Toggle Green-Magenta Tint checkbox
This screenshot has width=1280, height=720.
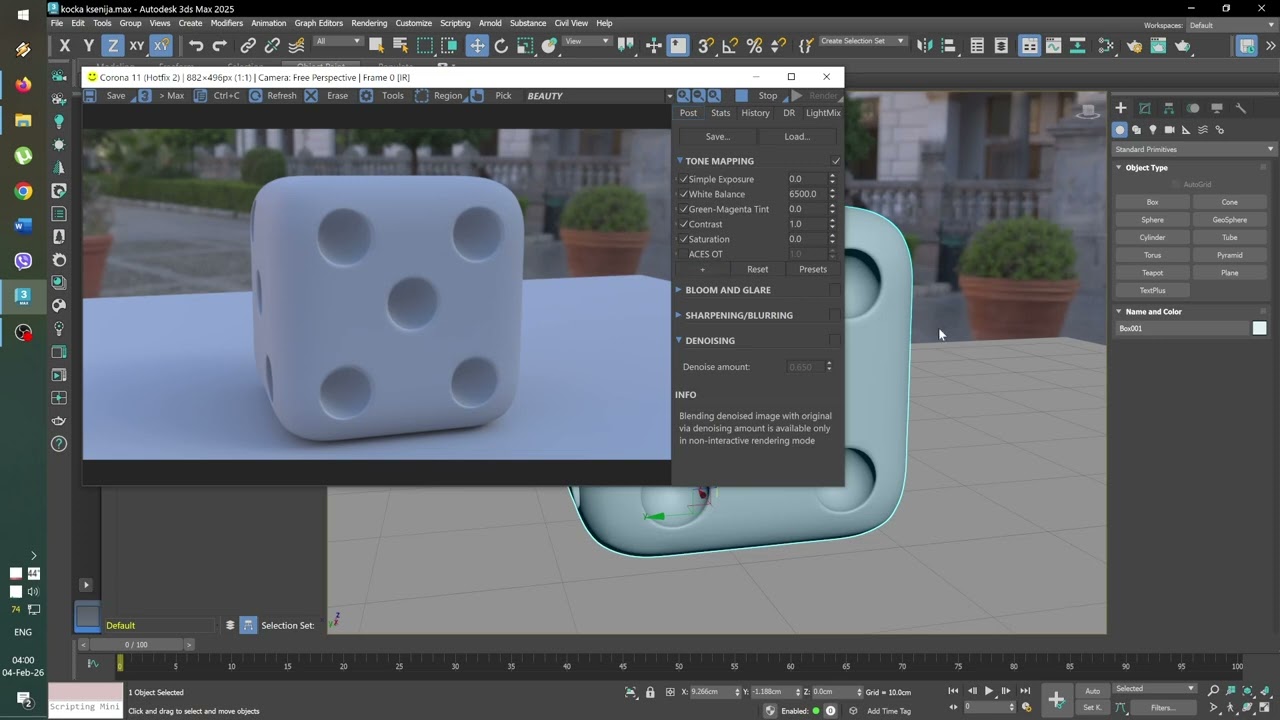click(x=683, y=209)
